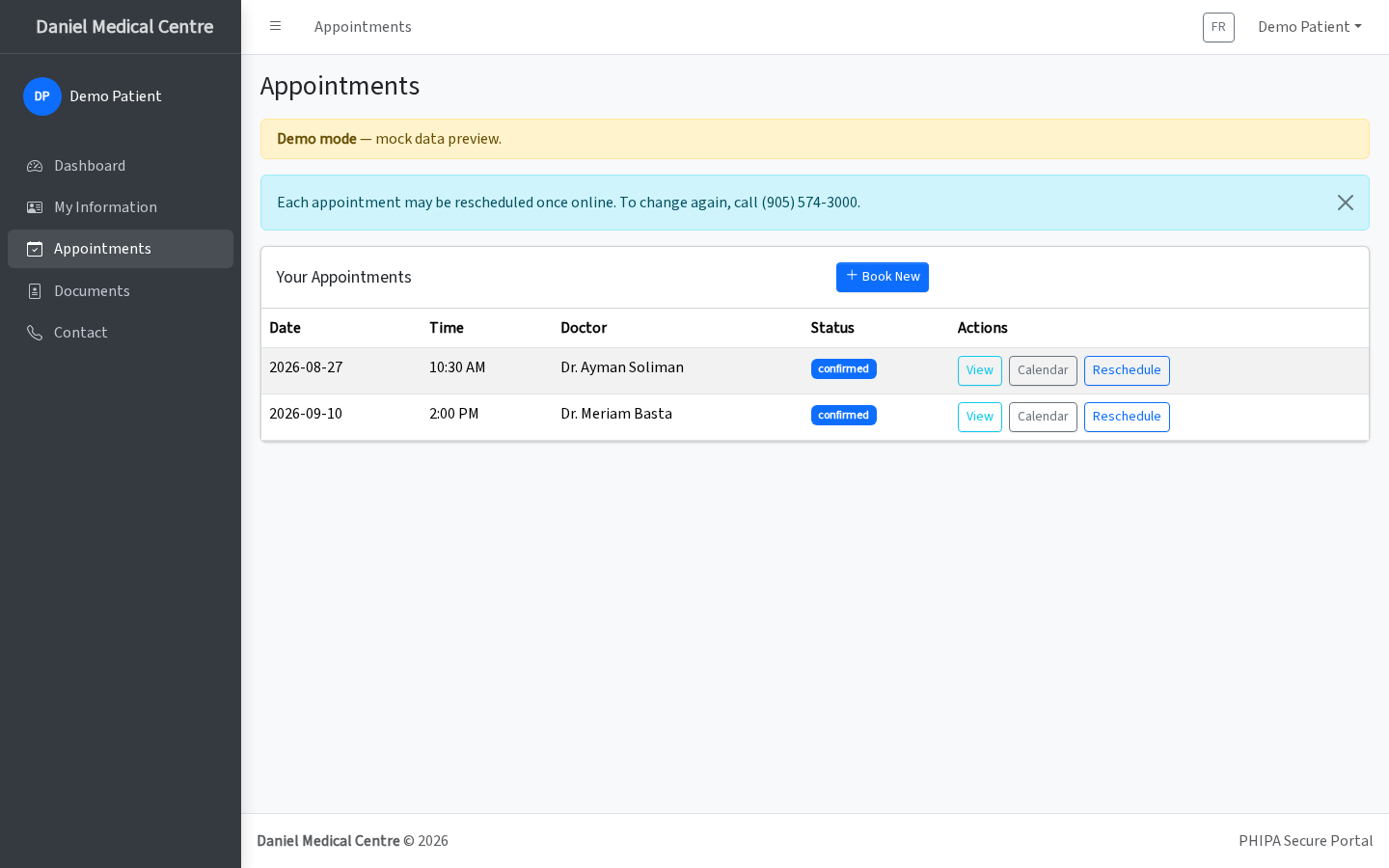Dismiss the reschedule info alert

click(x=1346, y=203)
